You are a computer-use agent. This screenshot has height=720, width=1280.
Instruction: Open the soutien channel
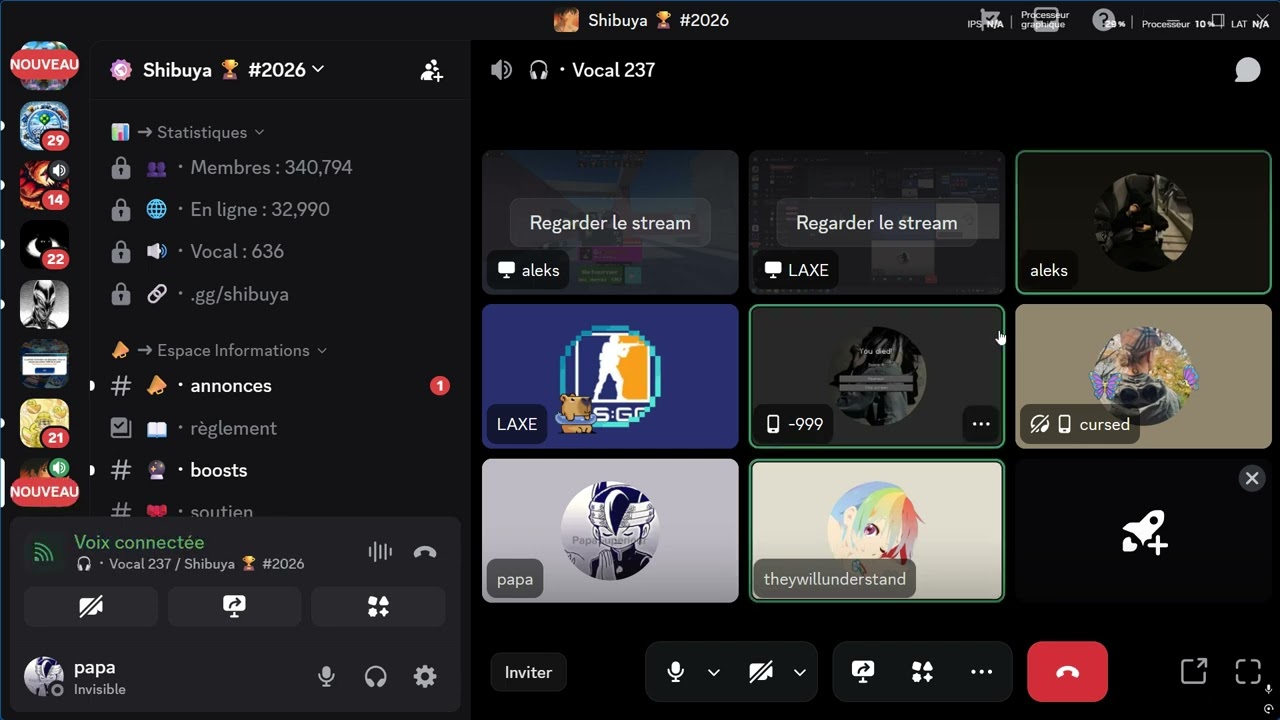[x=280, y=511]
